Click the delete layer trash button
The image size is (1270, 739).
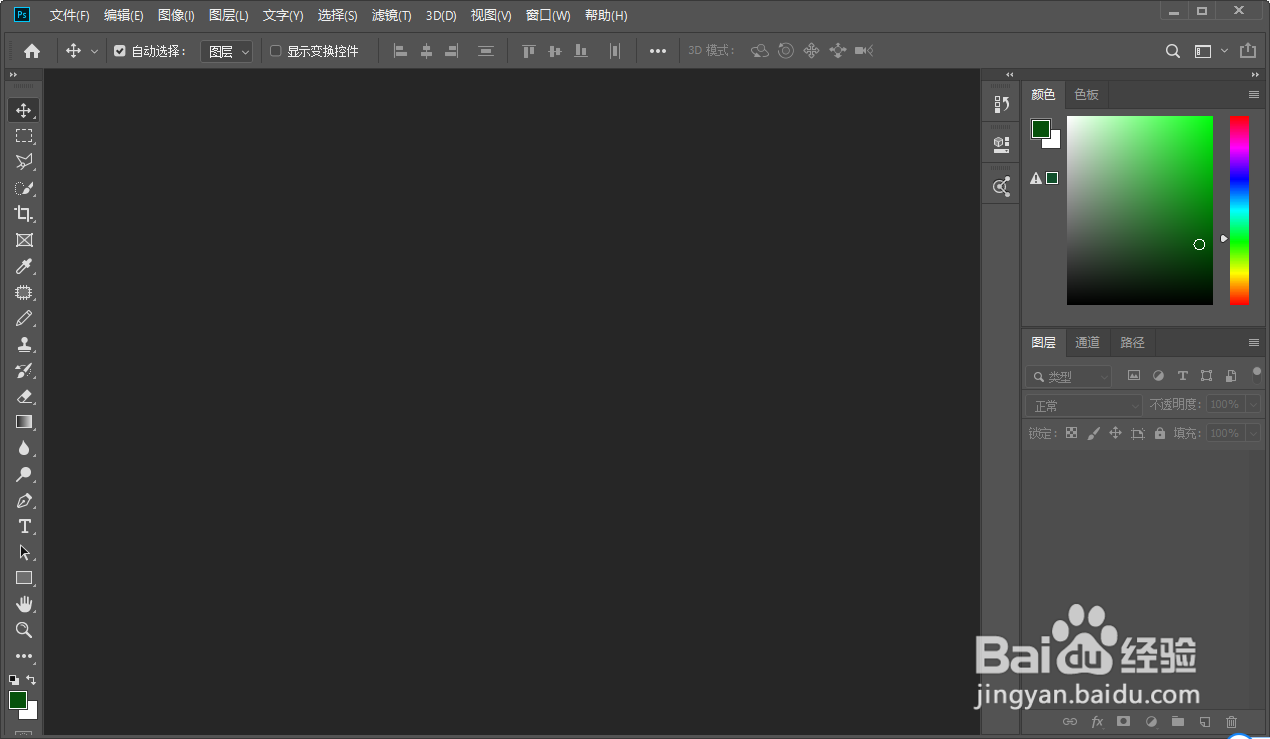point(1231,721)
